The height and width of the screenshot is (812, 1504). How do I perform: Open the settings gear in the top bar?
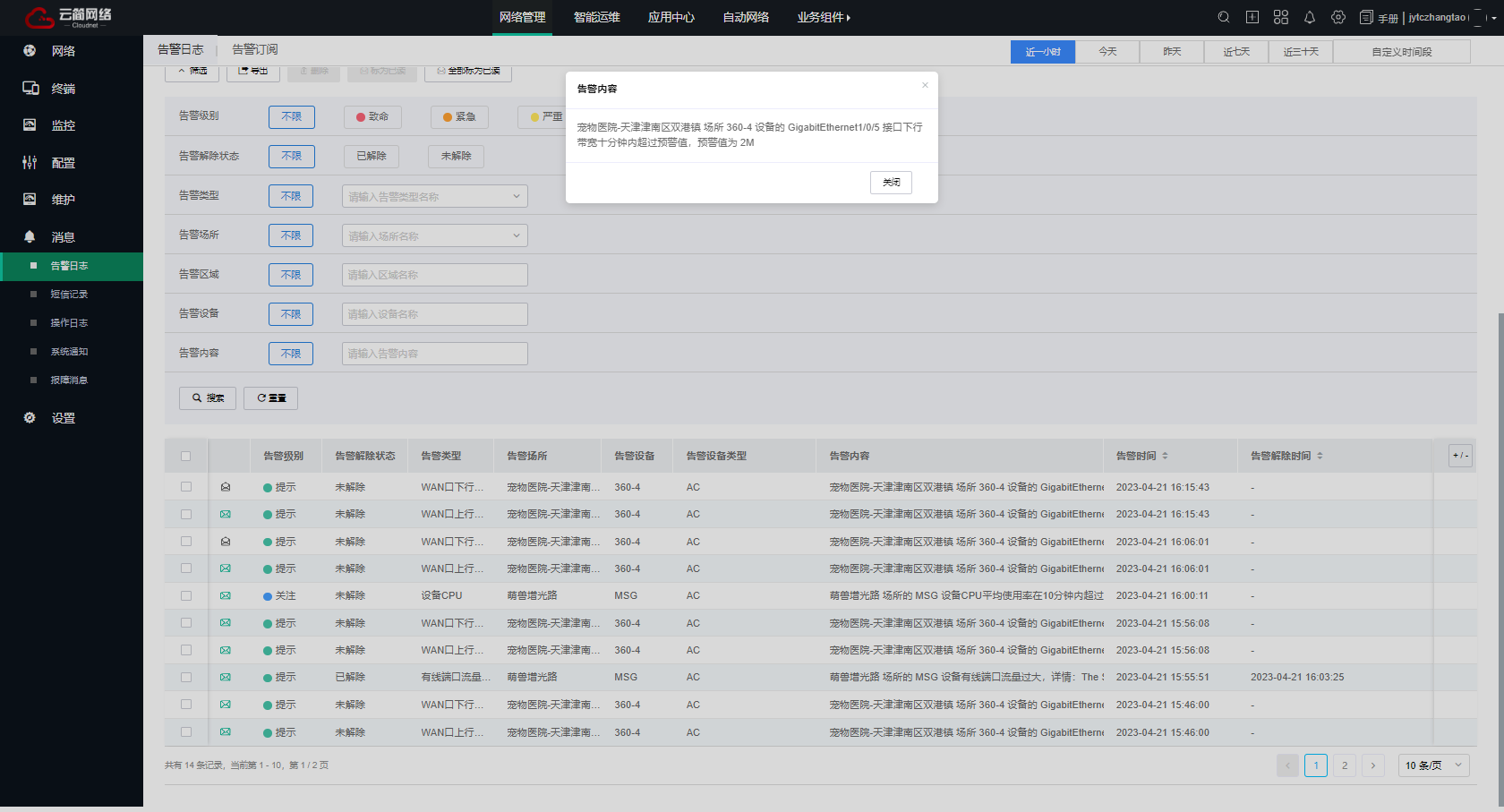tap(1338, 17)
